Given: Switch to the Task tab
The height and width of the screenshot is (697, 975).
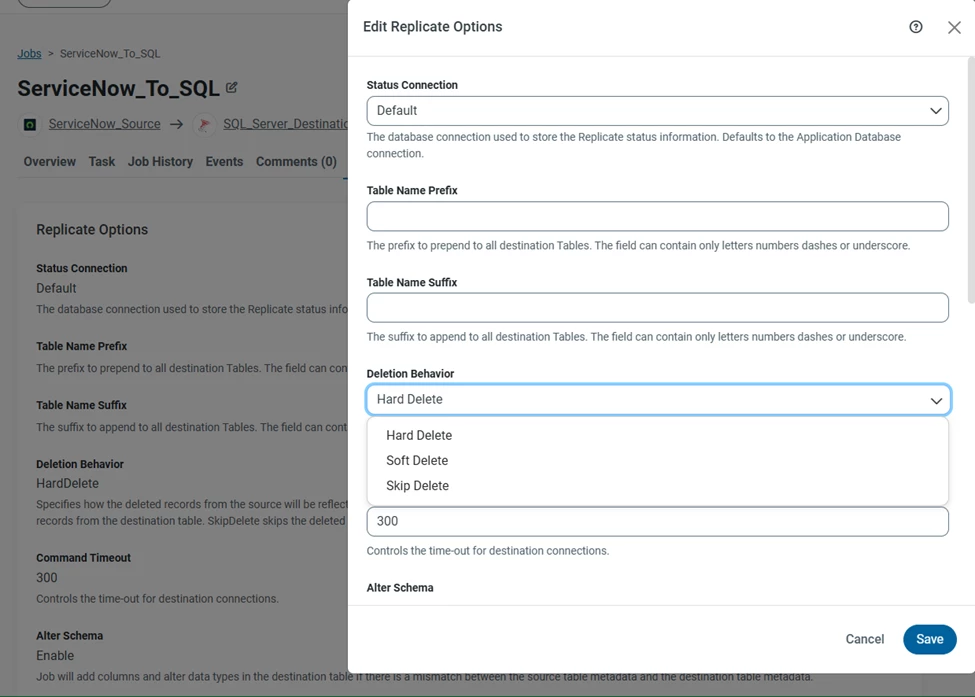Looking at the screenshot, I should (101, 162).
